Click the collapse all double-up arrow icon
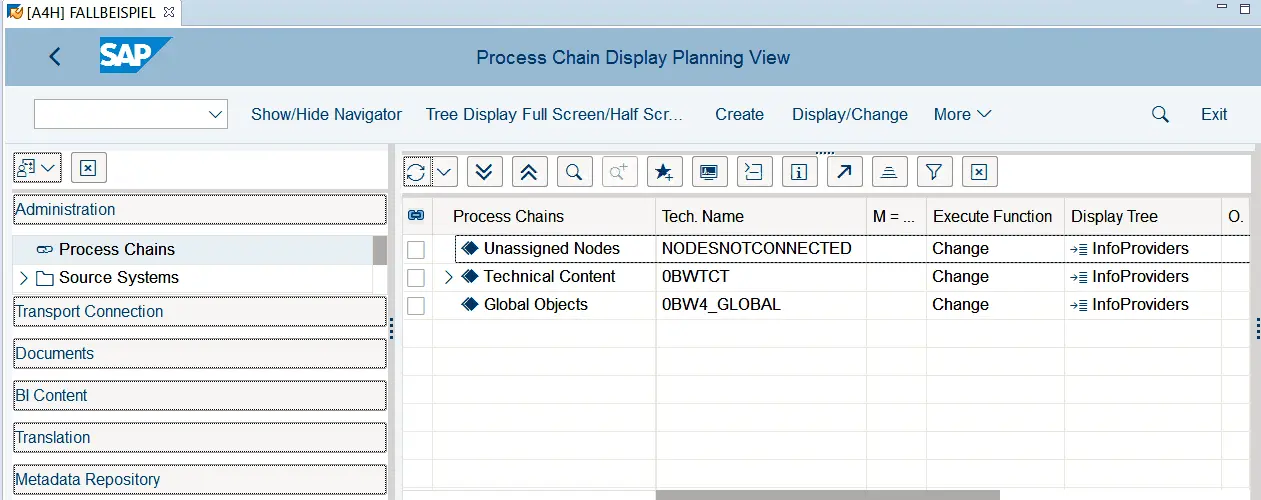The width and height of the screenshot is (1261, 500). pos(529,172)
